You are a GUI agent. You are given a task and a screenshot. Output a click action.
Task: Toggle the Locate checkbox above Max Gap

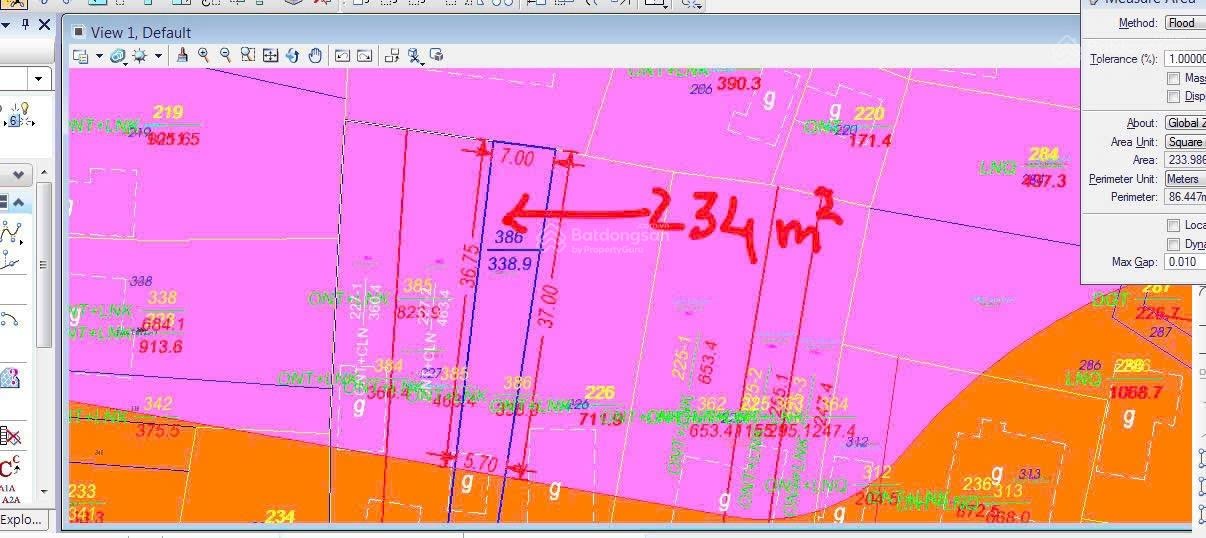[1173, 225]
